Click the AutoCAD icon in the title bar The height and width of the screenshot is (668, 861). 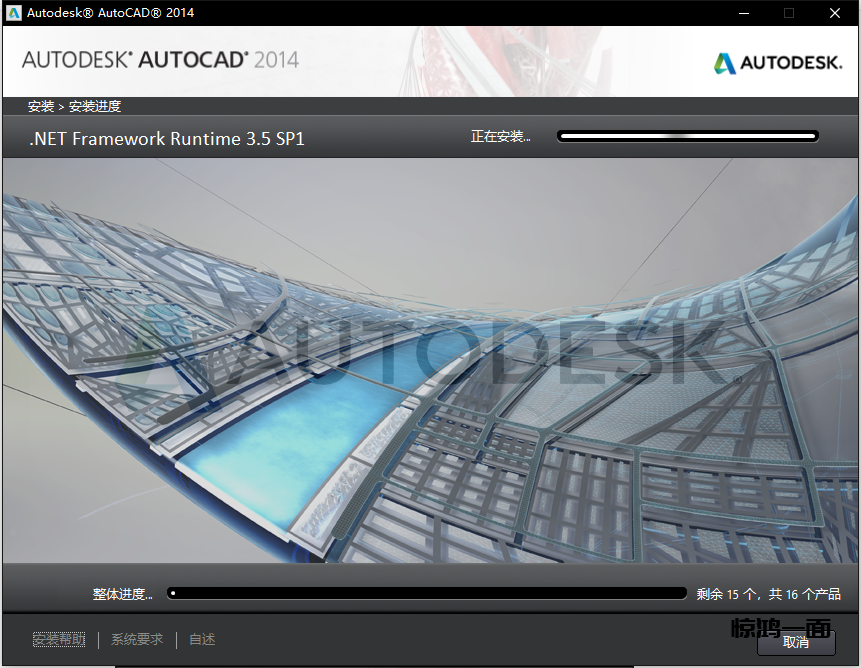pos(14,13)
